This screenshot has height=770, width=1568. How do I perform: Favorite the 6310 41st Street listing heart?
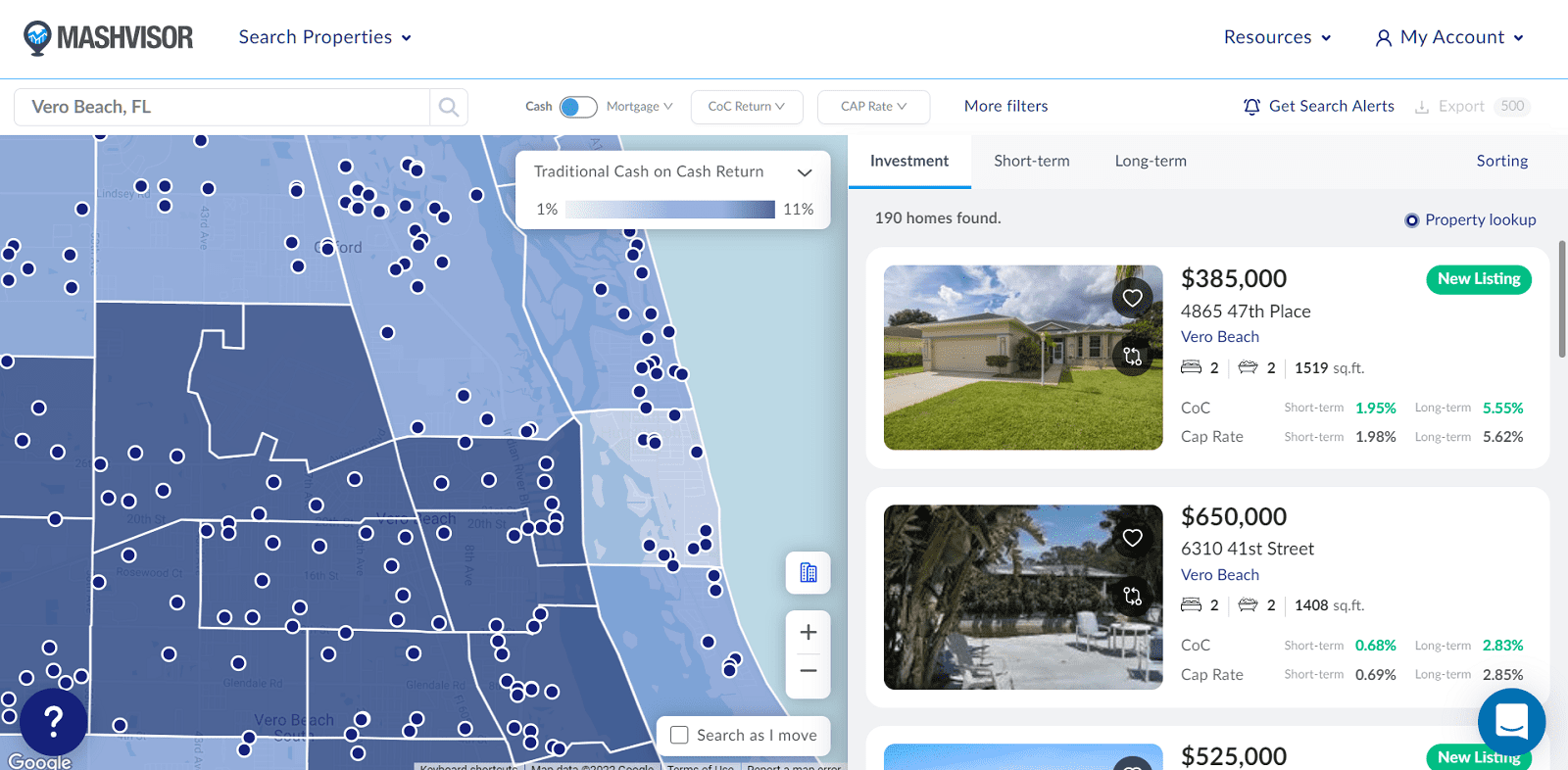click(1133, 538)
